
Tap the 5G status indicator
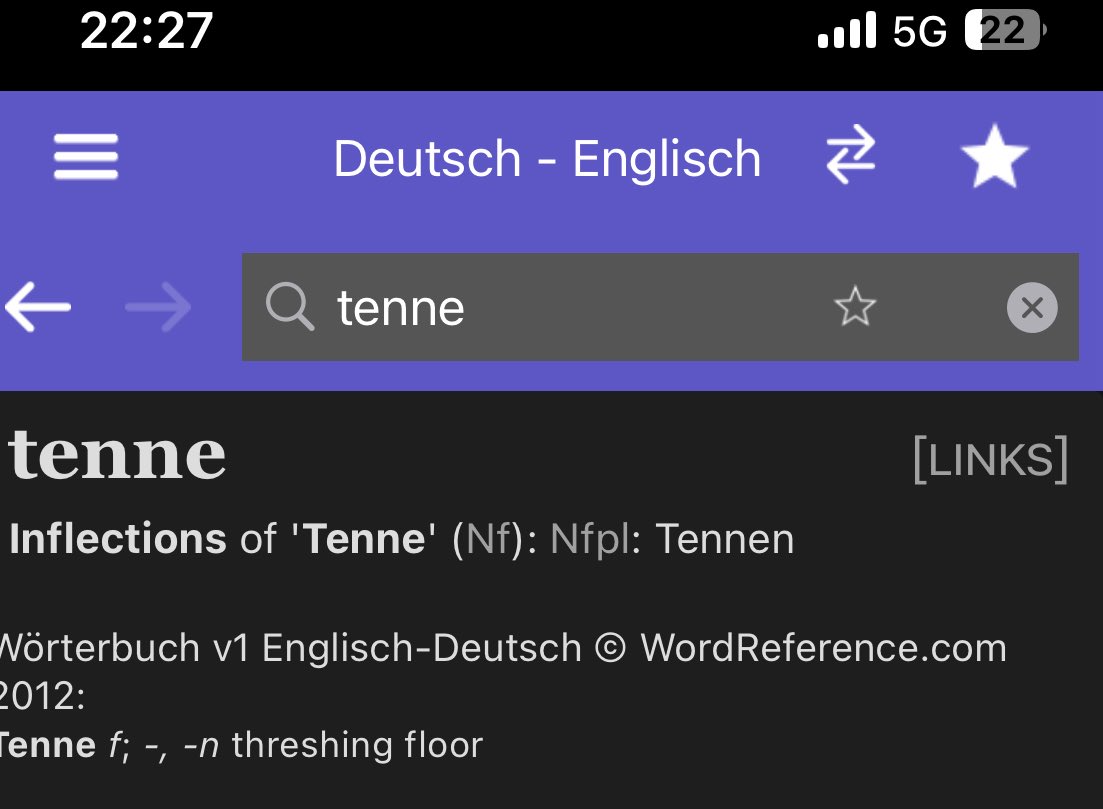(x=920, y=31)
